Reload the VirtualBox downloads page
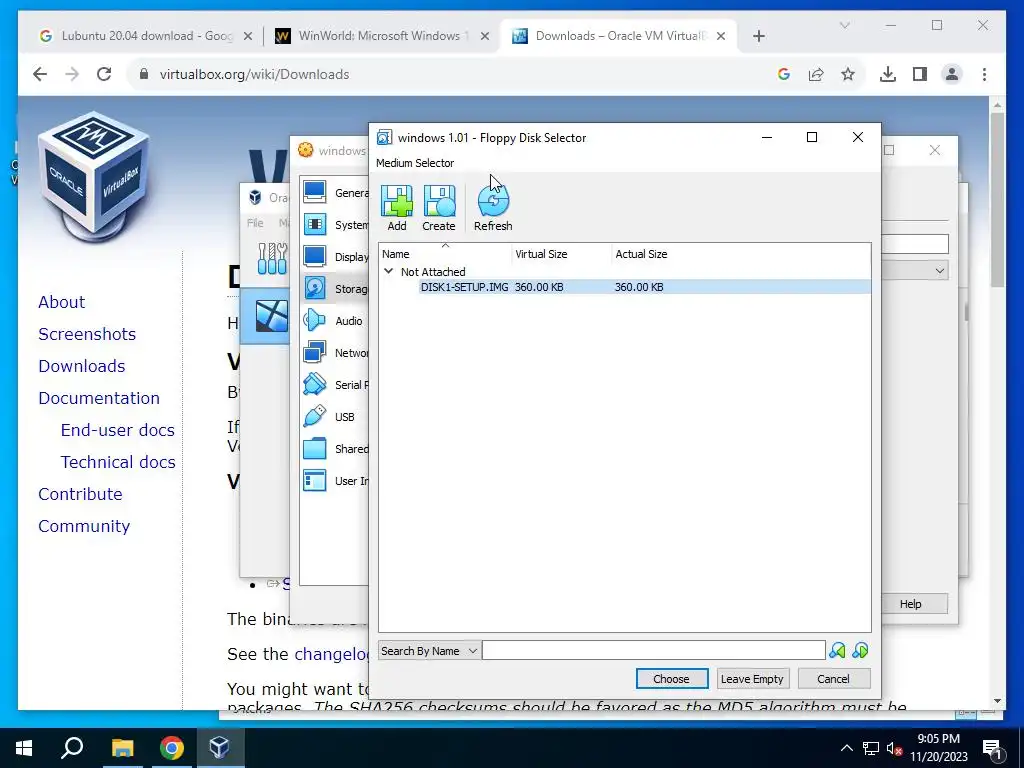 pos(104,74)
